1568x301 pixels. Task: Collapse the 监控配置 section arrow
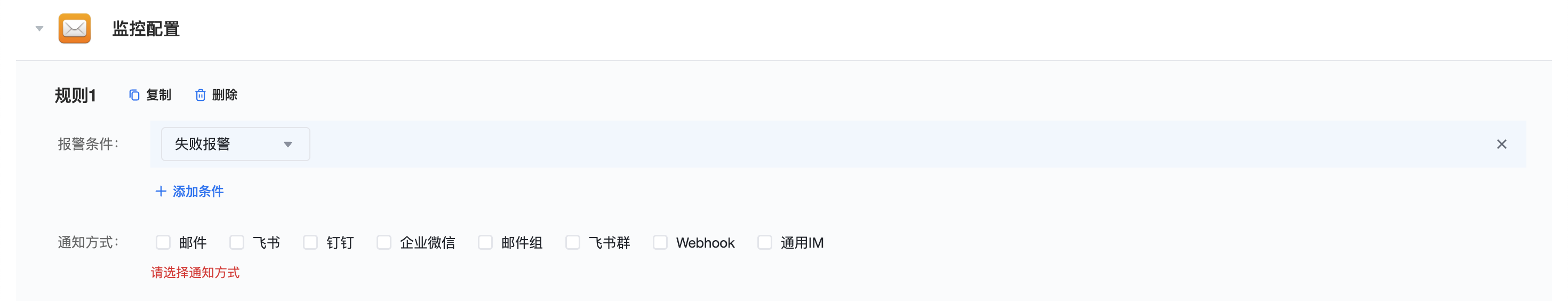pyautogui.click(x=39, y=29)
